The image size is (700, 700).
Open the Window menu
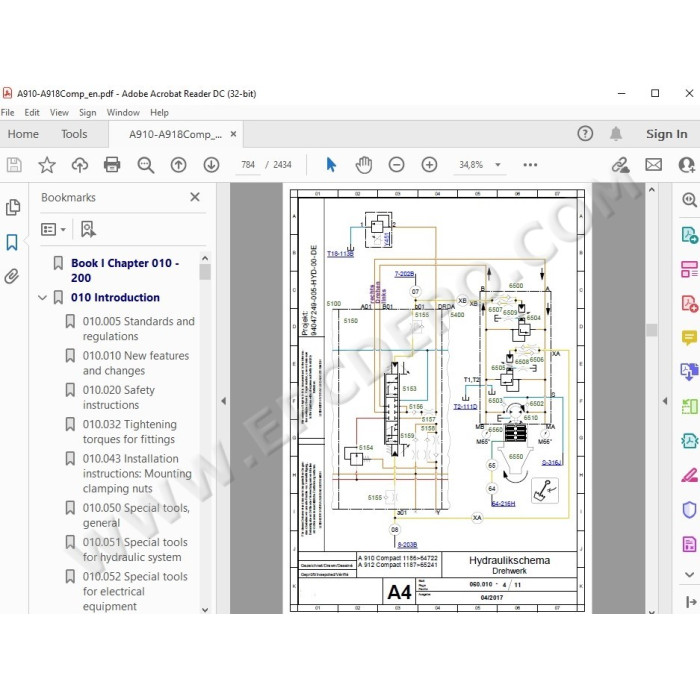pyautogui.click(x=123, y=112)
